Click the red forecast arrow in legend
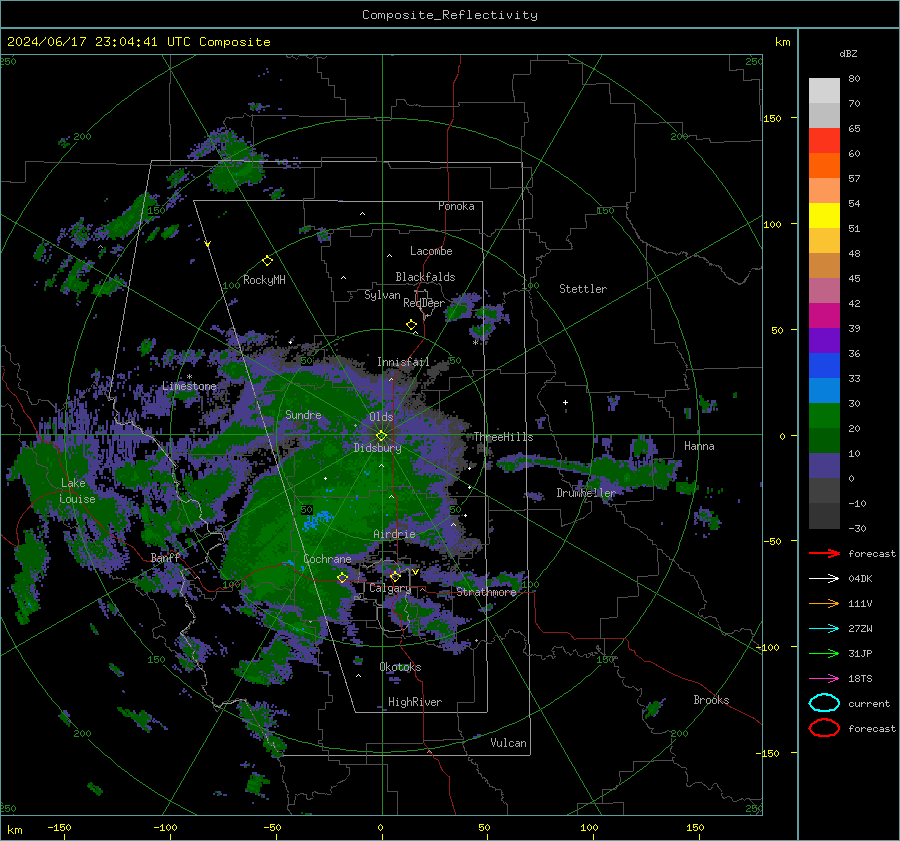 click(824, 553)
